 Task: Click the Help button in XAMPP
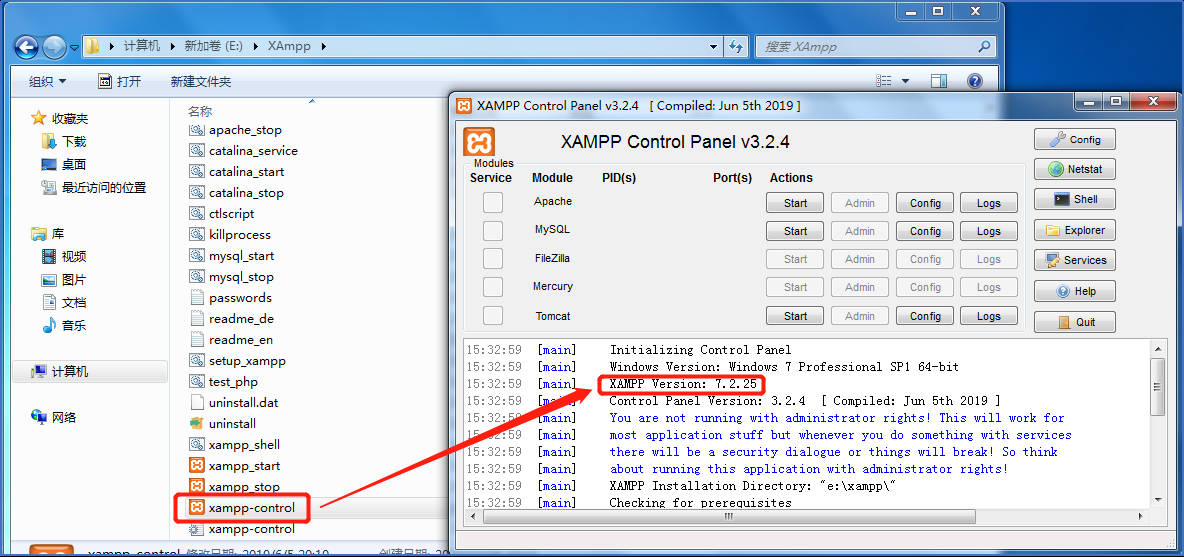(1074, 291)
